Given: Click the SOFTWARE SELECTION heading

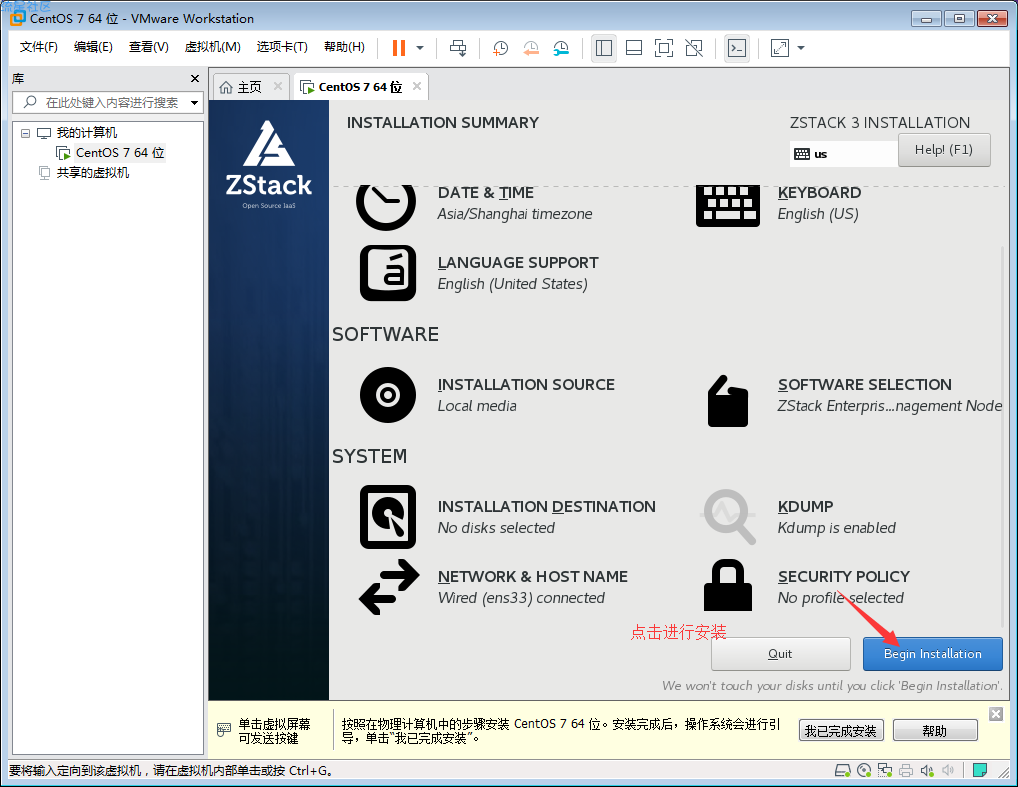Looking at the screenshot, I should tap(865, 385).
